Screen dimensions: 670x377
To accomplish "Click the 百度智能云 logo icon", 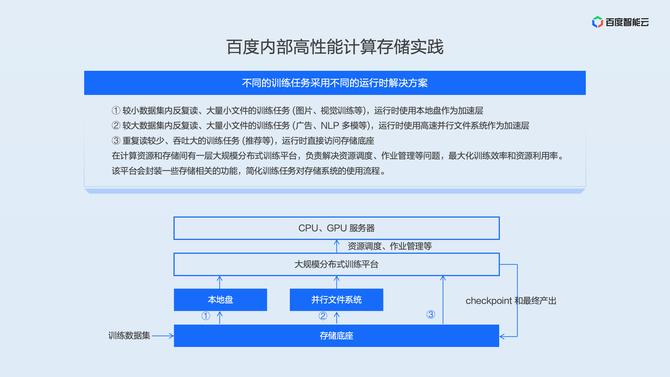I will pyautogui.click(x=597, y=22).
